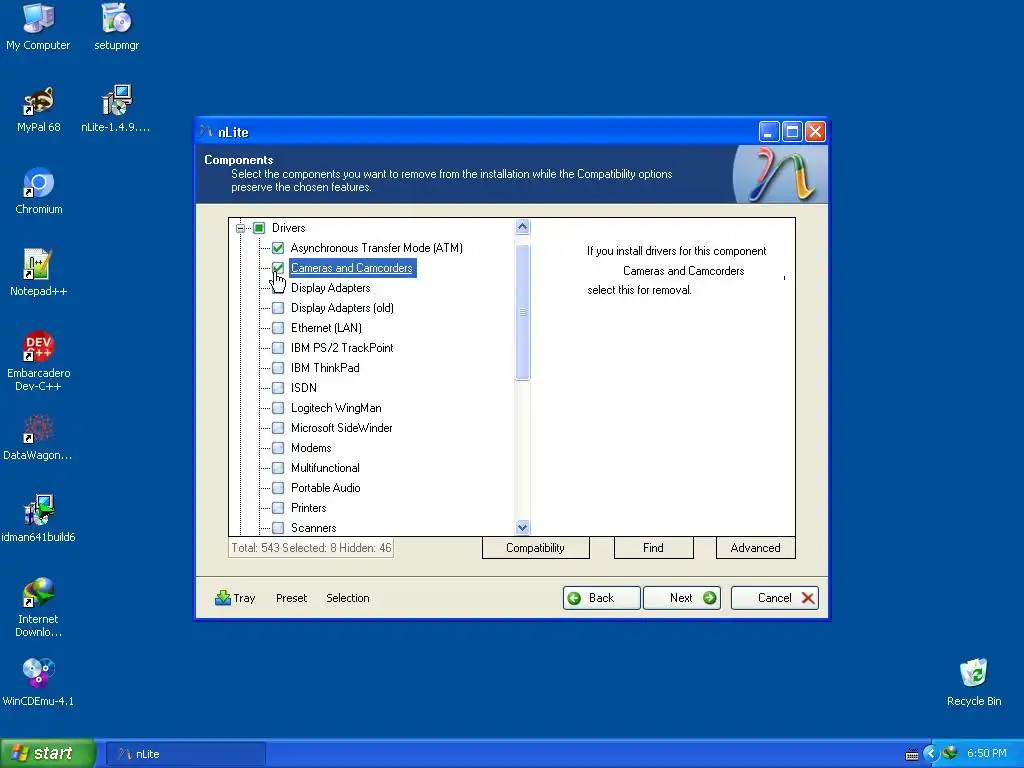Check the Modems checkbox
Viewport: 1024px width, 768px height.
[x=278, y=447]
